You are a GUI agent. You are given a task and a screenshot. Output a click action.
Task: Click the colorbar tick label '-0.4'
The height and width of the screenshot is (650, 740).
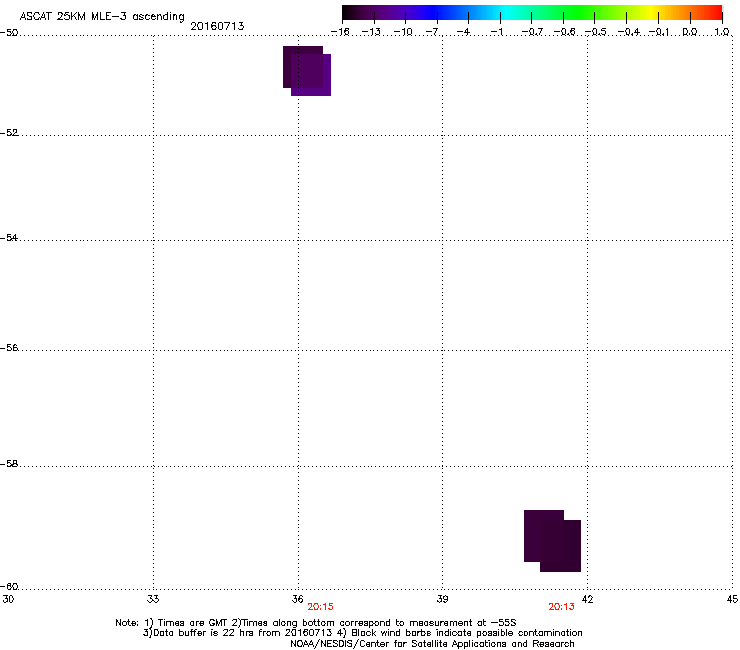tap(629, 32)
